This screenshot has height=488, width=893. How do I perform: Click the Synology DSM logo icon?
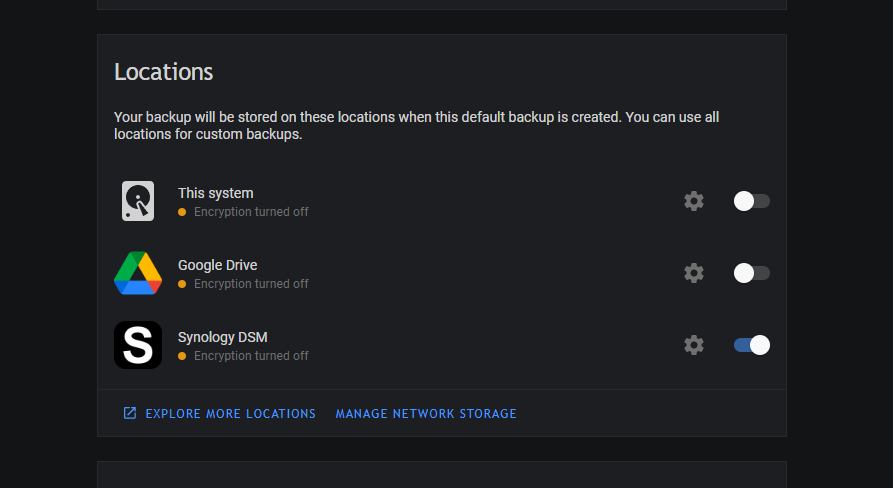(138, 345)
